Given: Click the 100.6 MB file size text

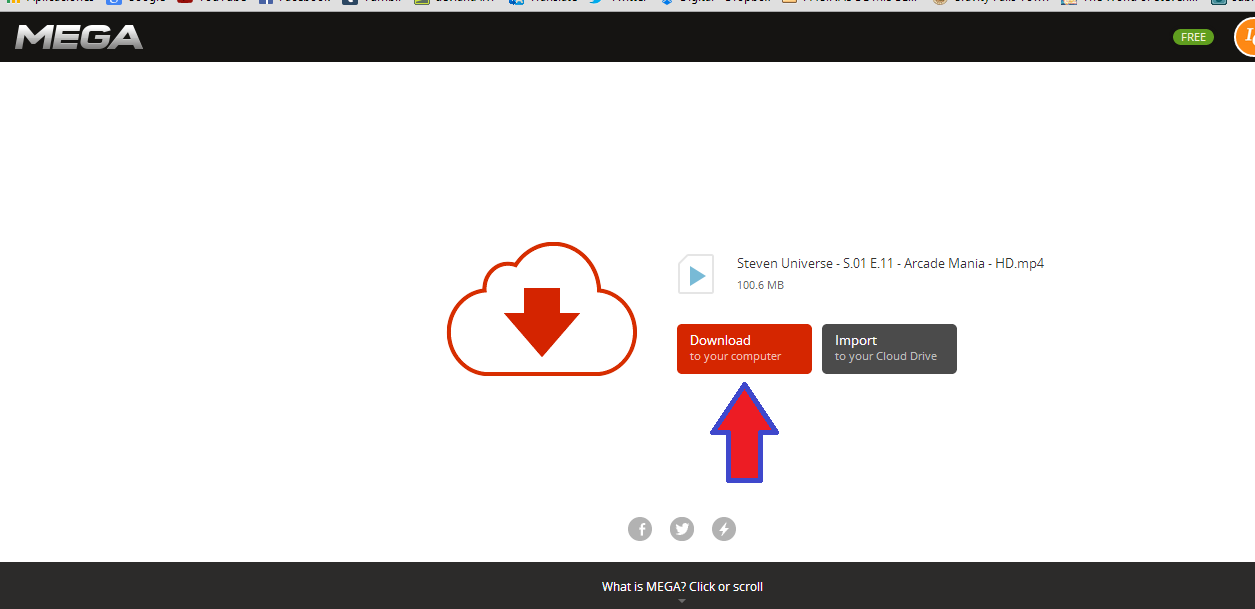Looking at the screenshot, I should (x=760, y=285).
